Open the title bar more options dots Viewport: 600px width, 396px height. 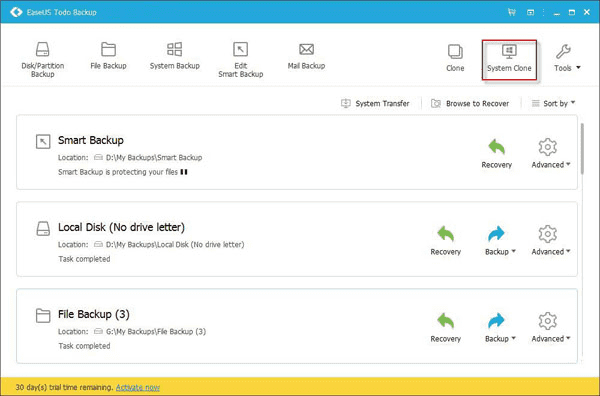[x=543, y=12]
